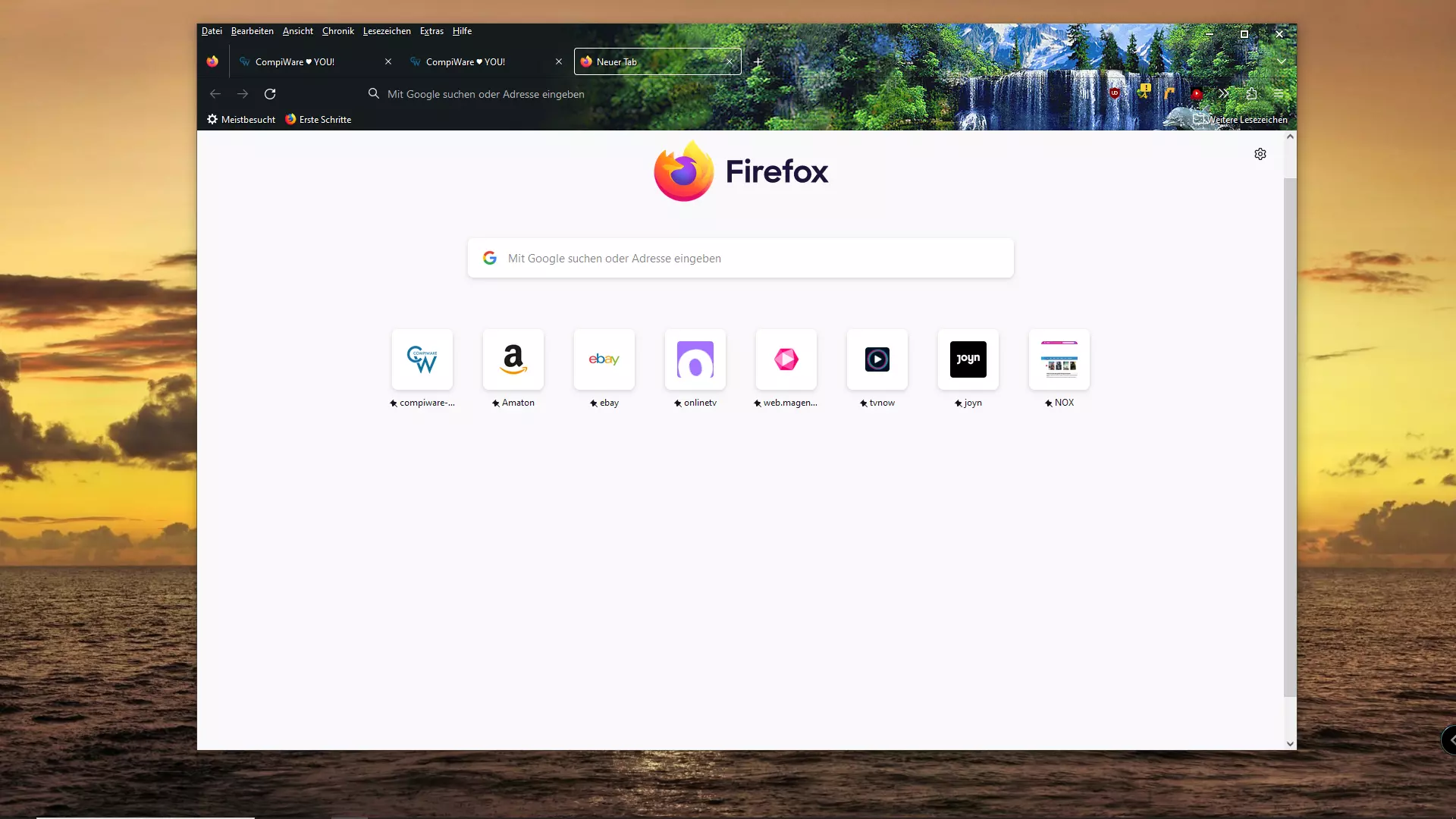Open the Erste Schritte bookmark

318,119
